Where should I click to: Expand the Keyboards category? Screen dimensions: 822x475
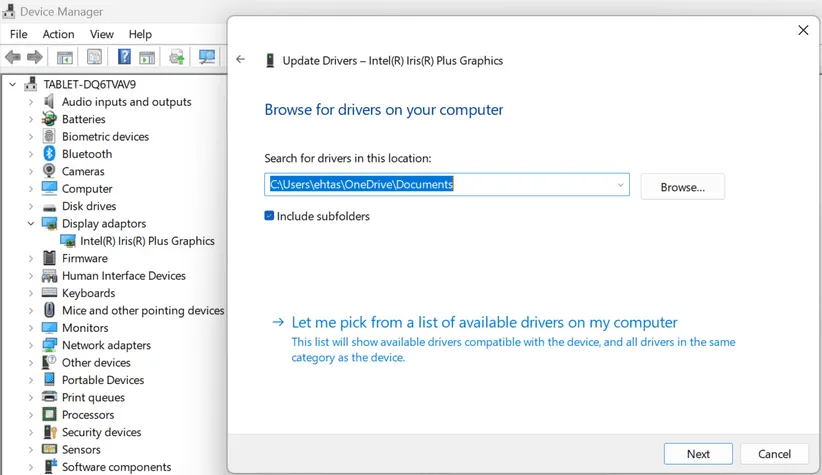click(30, 294)
